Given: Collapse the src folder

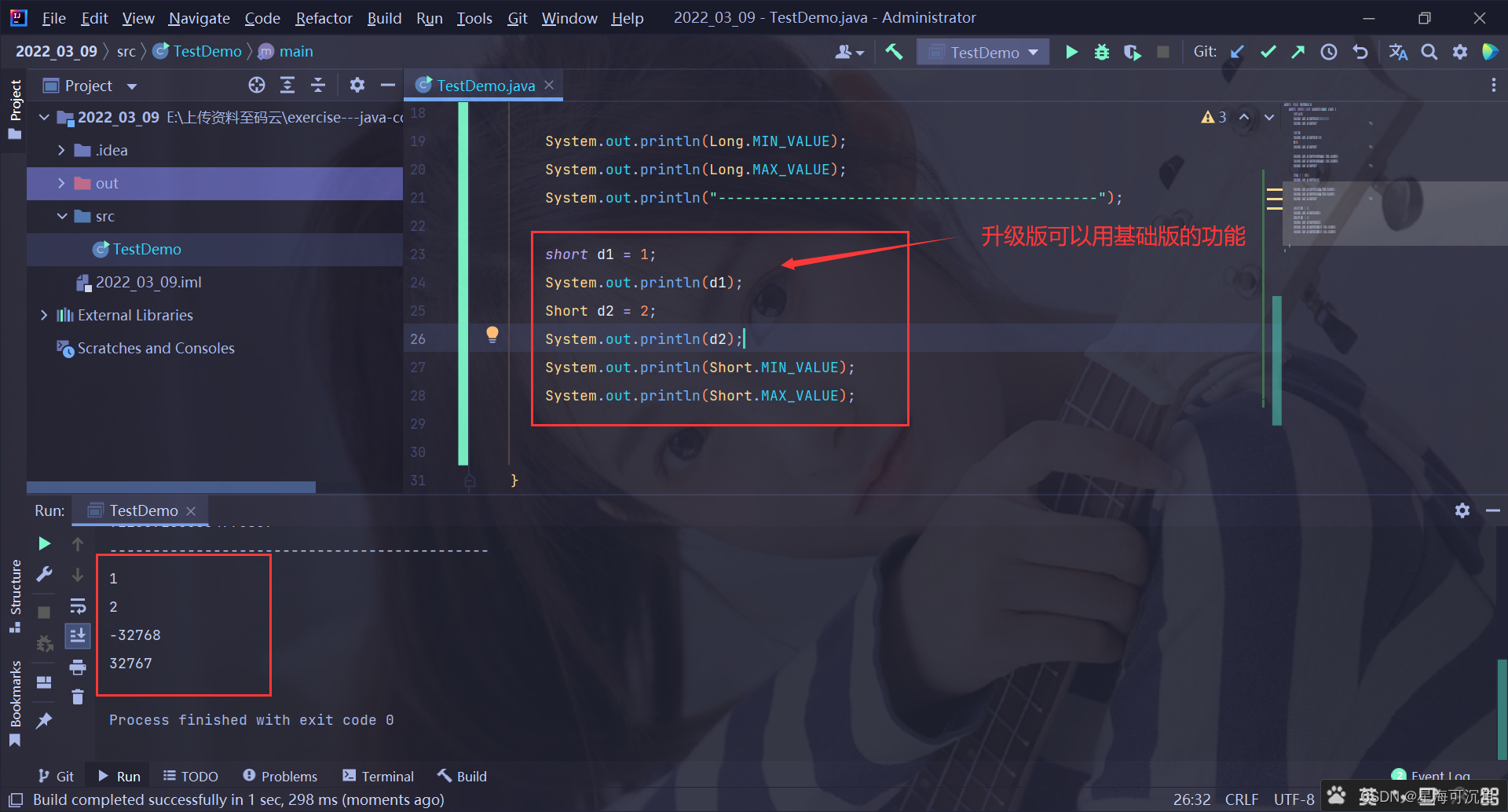Looking at the screenshot, I should click(x=61, y=216).
